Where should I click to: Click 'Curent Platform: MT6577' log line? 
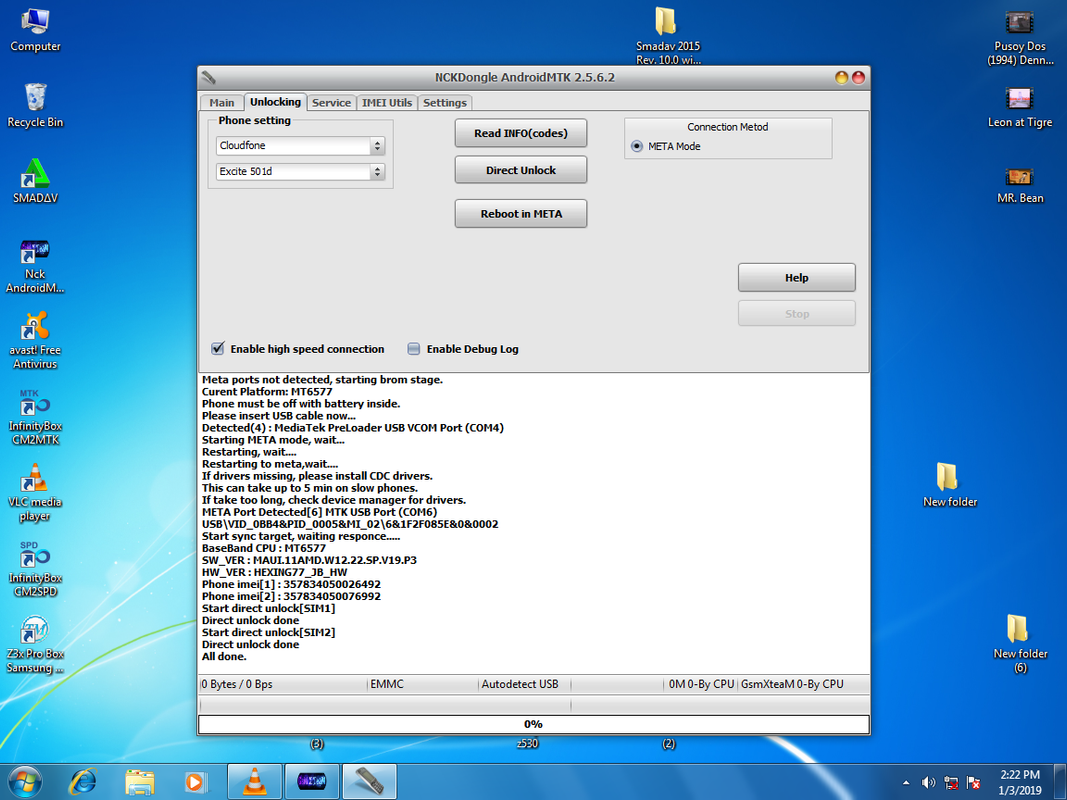click(267, 392)
